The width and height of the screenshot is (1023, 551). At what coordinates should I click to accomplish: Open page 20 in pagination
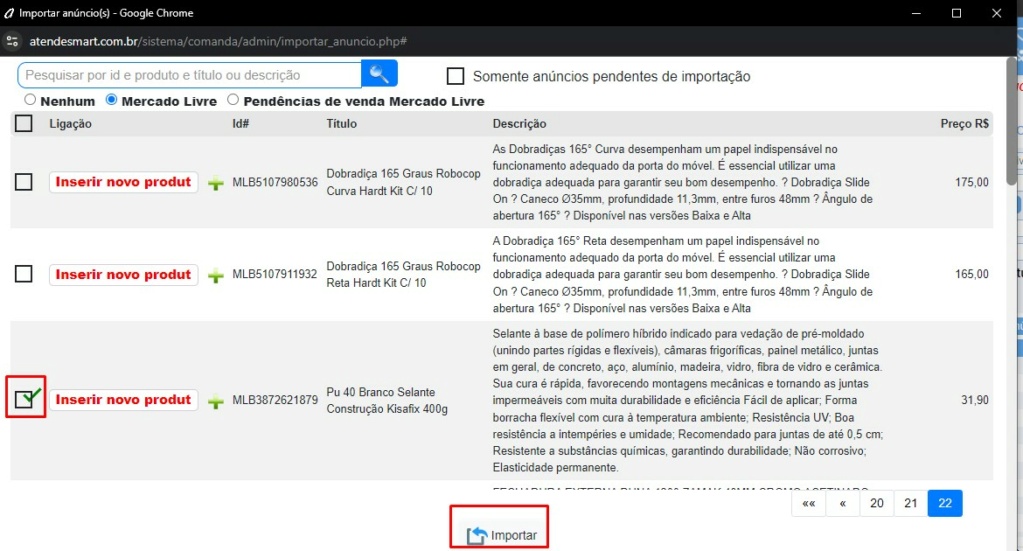[877, 503]
